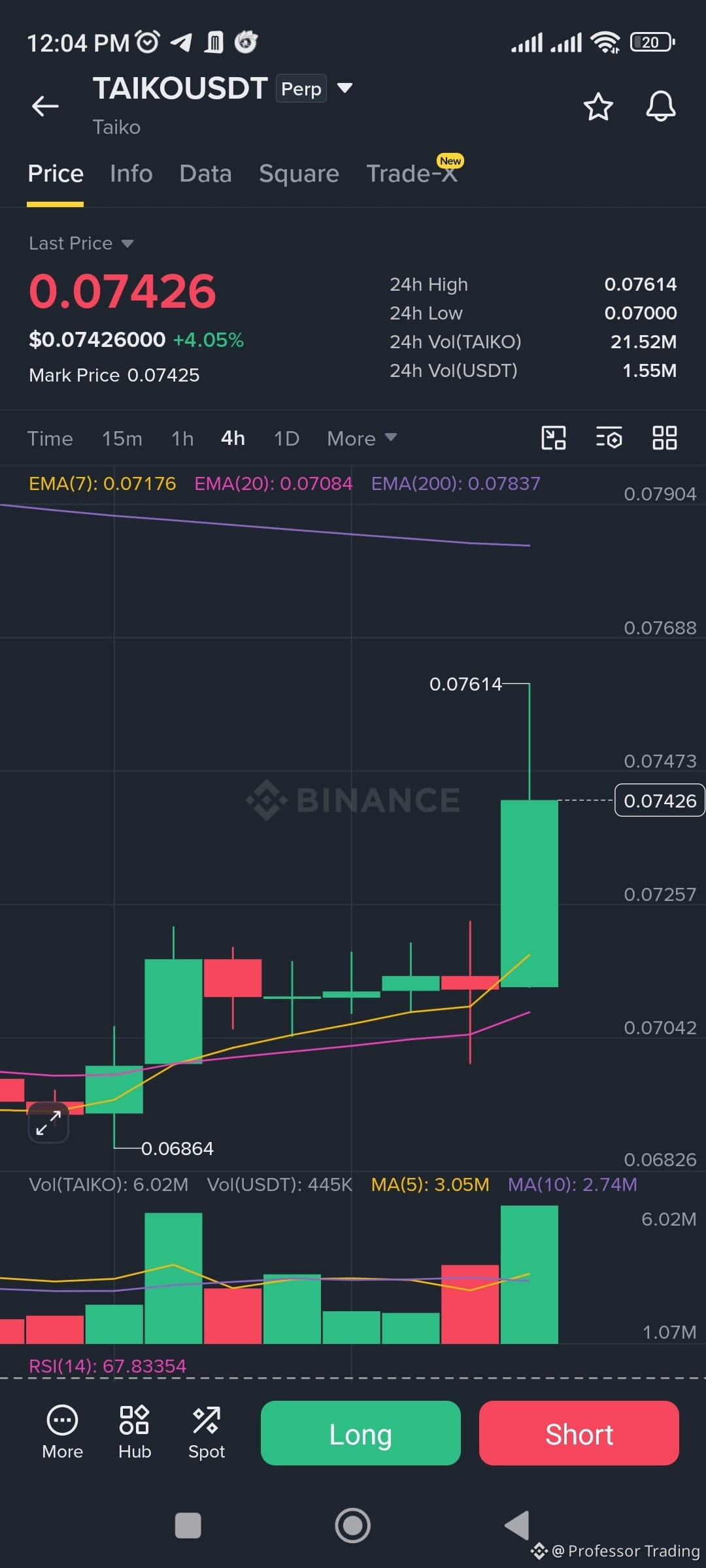Tap Android recent apps square button
The height and width of the screenshot is (1568, 706).
tap(188, 1526)
